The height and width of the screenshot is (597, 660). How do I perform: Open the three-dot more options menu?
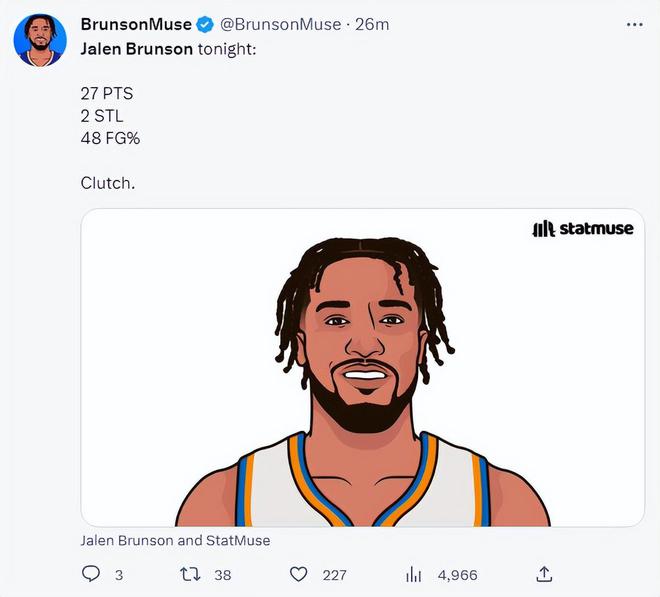(x=634, y=25)
